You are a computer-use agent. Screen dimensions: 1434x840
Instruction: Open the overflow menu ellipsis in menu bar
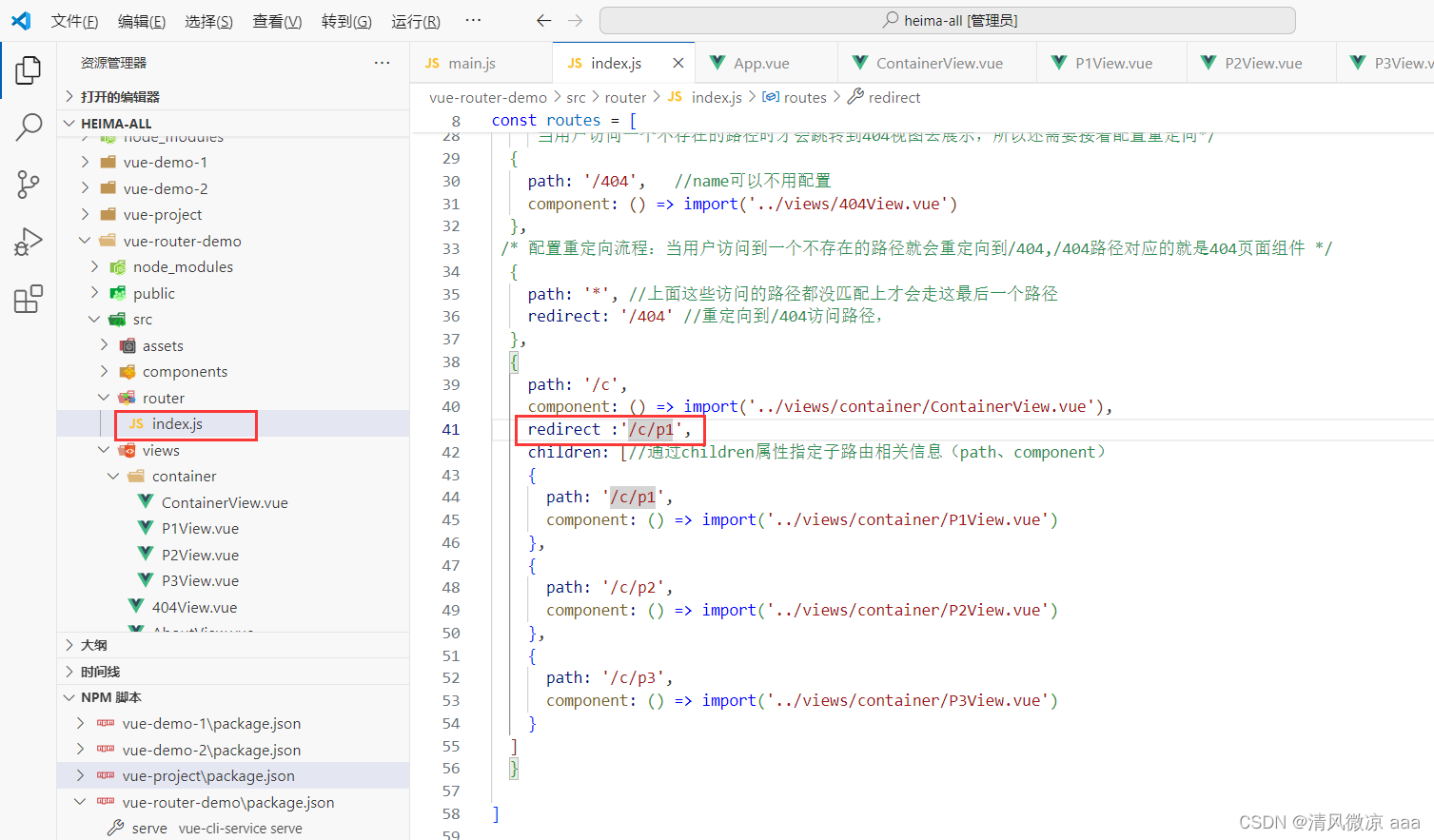click(473, 20)
